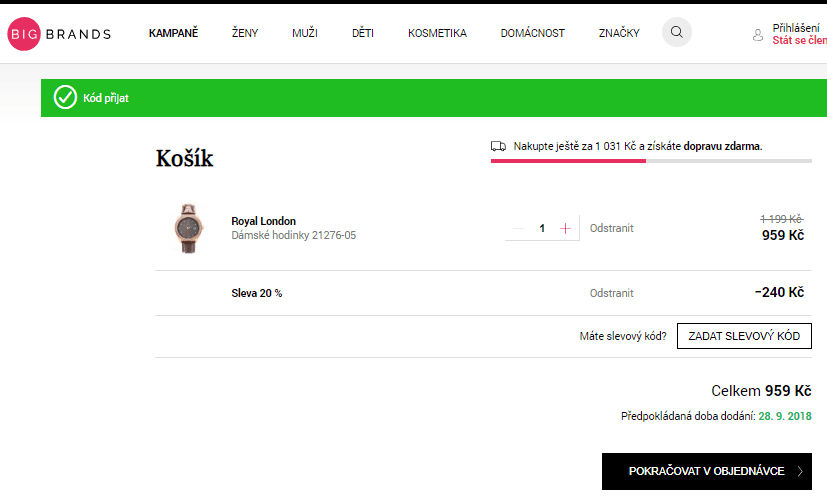
Task: Open the Kosmetika category
Action: 437,33
